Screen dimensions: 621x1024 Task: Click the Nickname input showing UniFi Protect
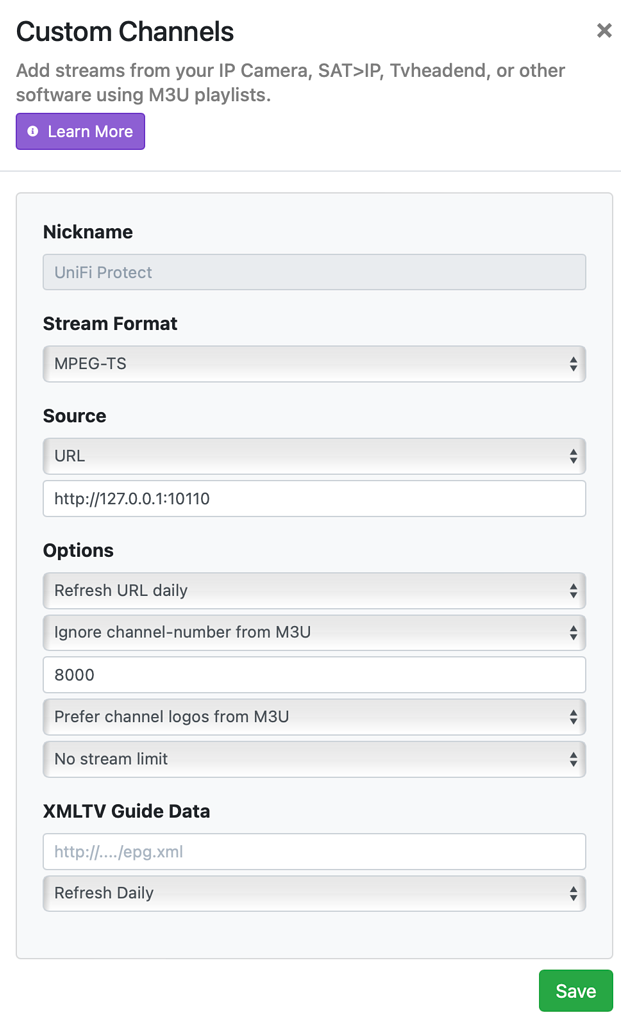300,272
